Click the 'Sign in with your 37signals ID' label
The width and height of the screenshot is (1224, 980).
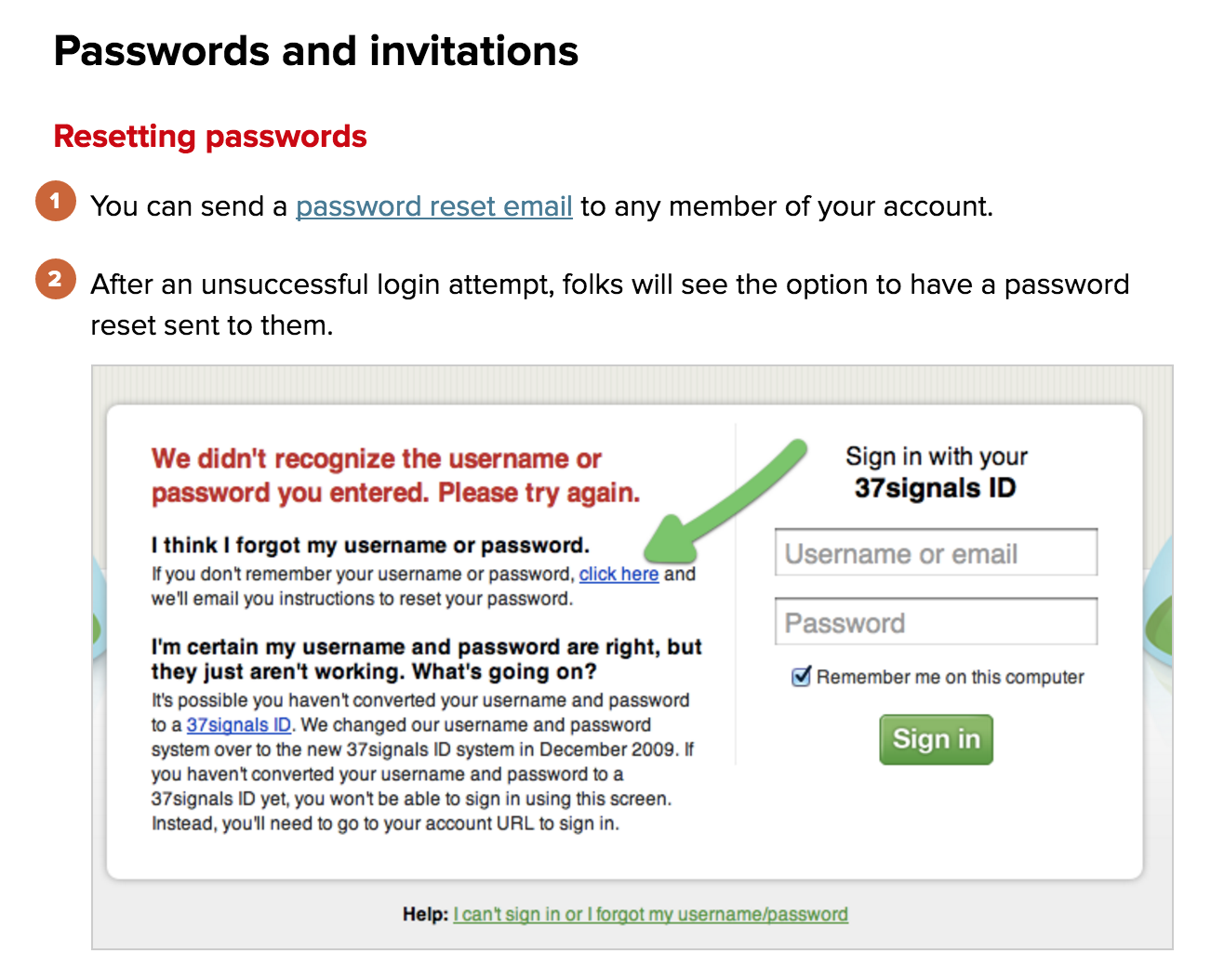[936, 472]
